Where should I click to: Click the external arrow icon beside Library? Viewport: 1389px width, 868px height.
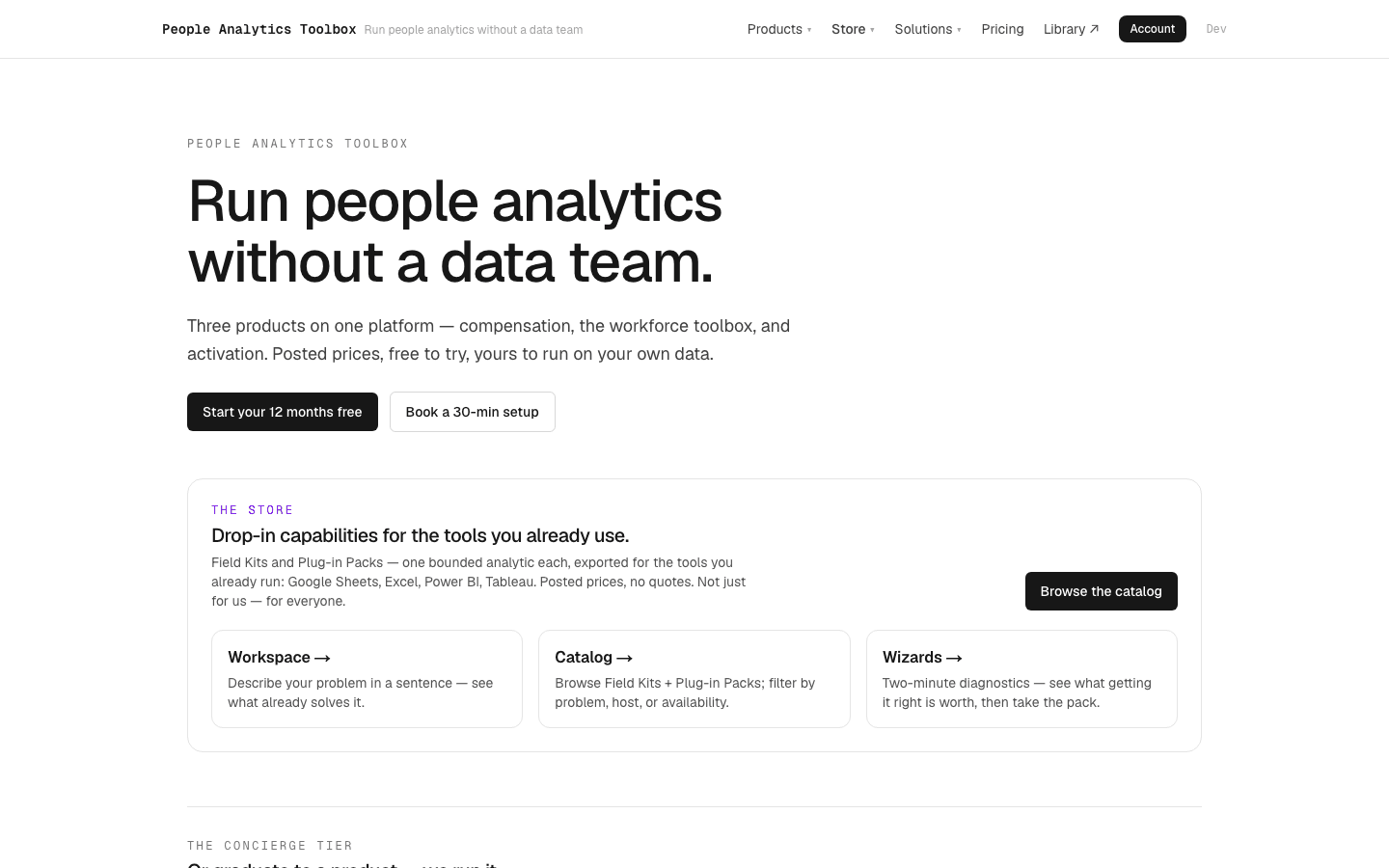[1094, 29]
